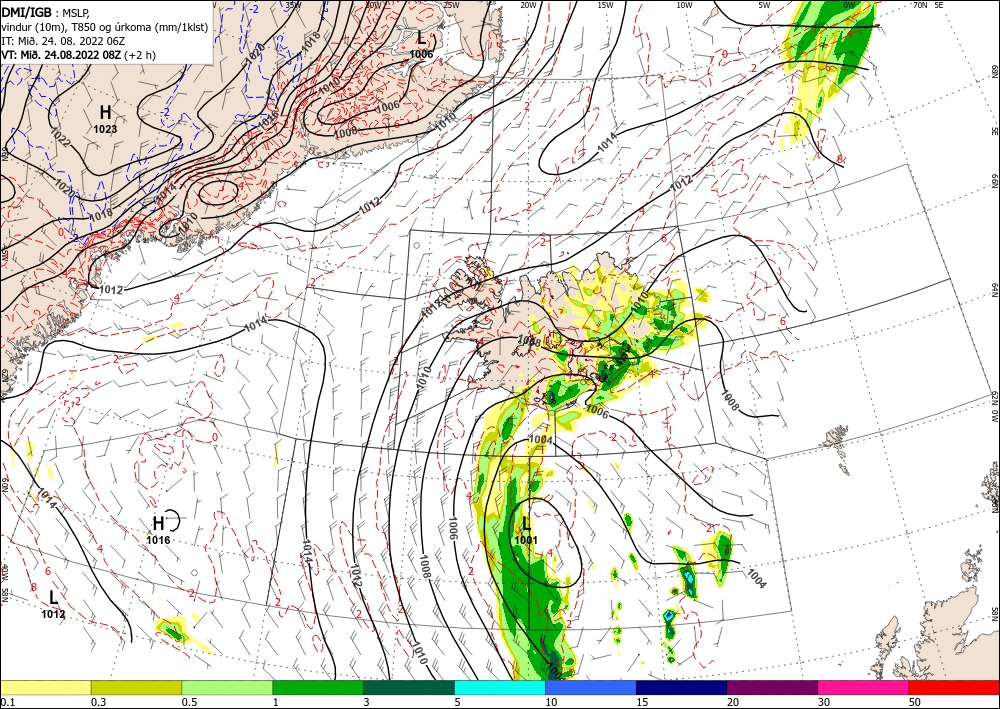Select the red 50+ mm legend swatch
1000x709 pixels.
click(x=954, y=687)
